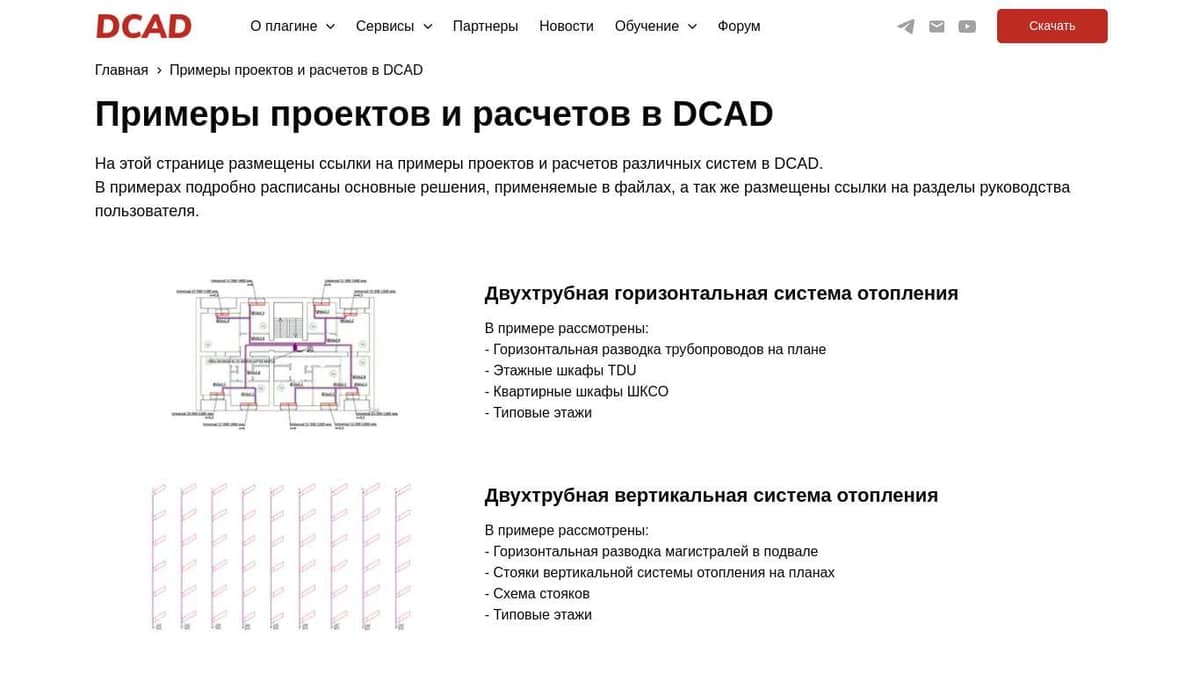Open the YouTube channel icon
The height and width of the screenshot is (675, 1200).
click(967, 26)
